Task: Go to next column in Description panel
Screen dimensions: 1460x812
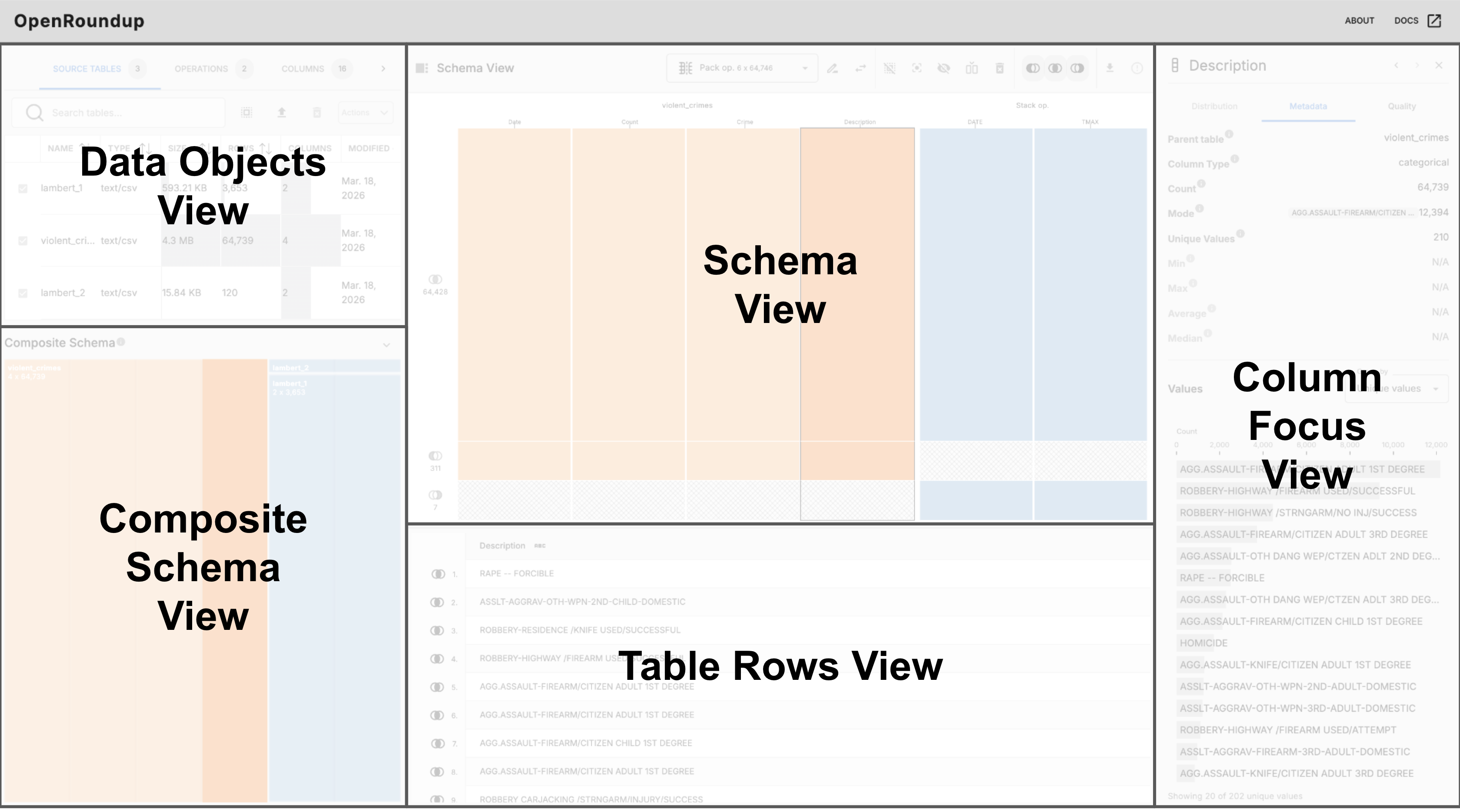Action: point(1417,66)
